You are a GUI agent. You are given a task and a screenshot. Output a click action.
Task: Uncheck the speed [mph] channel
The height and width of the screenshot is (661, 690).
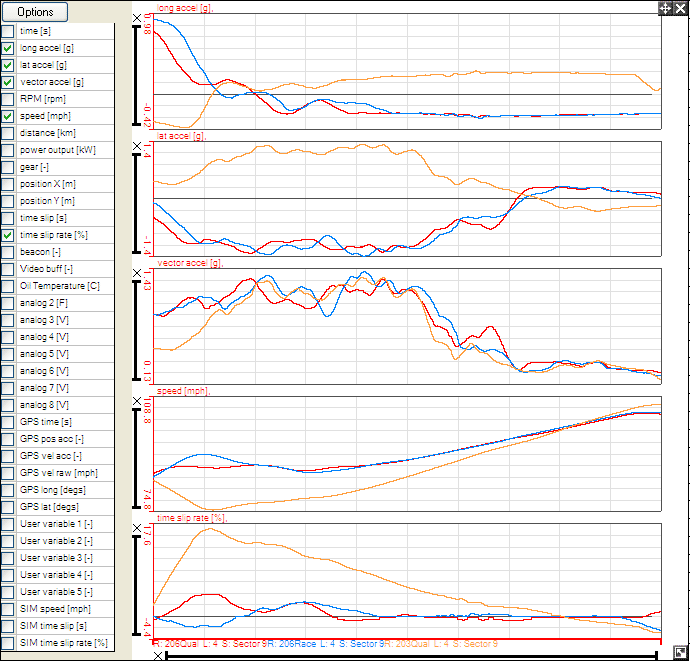(8, 116)
